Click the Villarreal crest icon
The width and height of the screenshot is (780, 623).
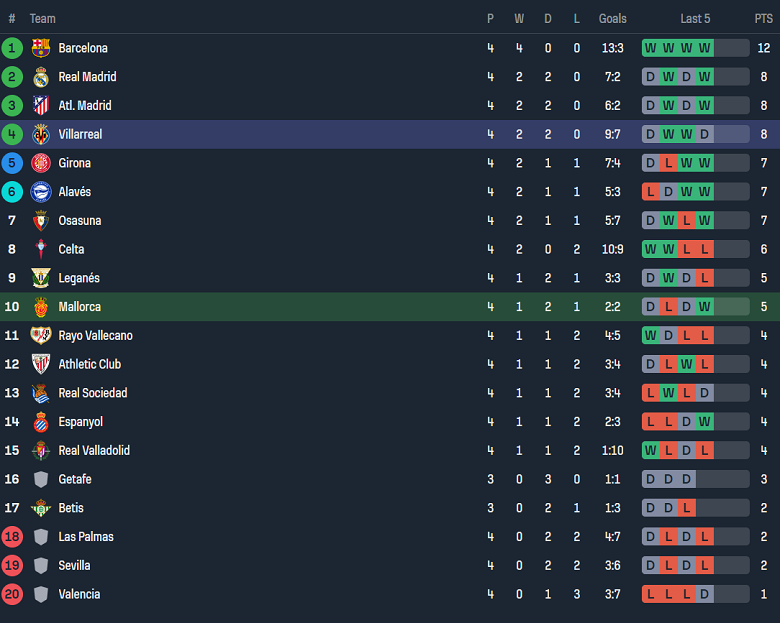(x=41, y=135)
